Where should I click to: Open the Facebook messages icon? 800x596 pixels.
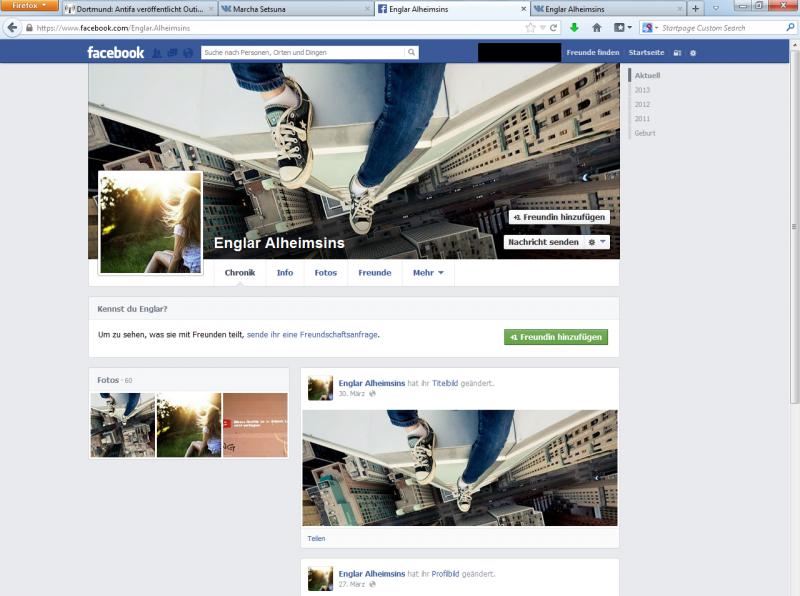172,52
